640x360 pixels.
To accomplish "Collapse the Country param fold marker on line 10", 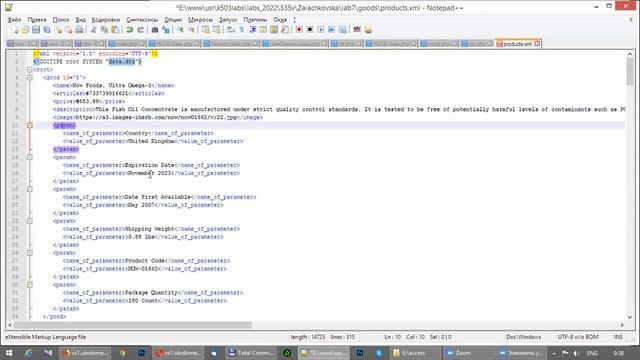I will [30, 125].
